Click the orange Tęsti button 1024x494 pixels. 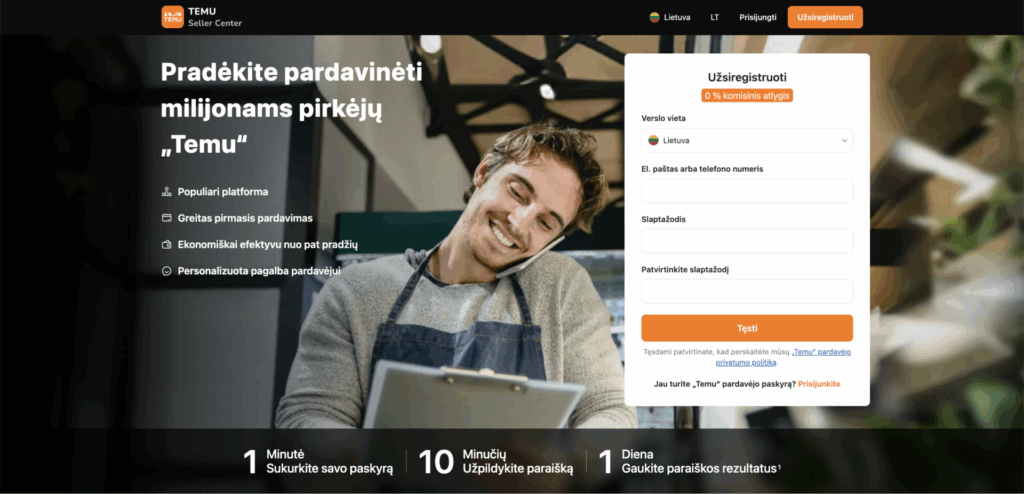click(x=746, y=328)
